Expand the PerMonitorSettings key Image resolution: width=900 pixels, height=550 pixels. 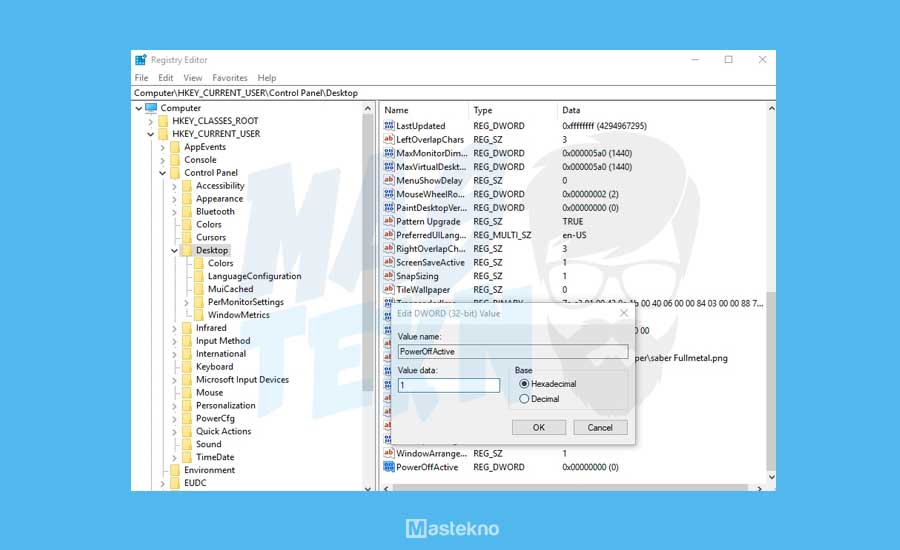point(187,303)
